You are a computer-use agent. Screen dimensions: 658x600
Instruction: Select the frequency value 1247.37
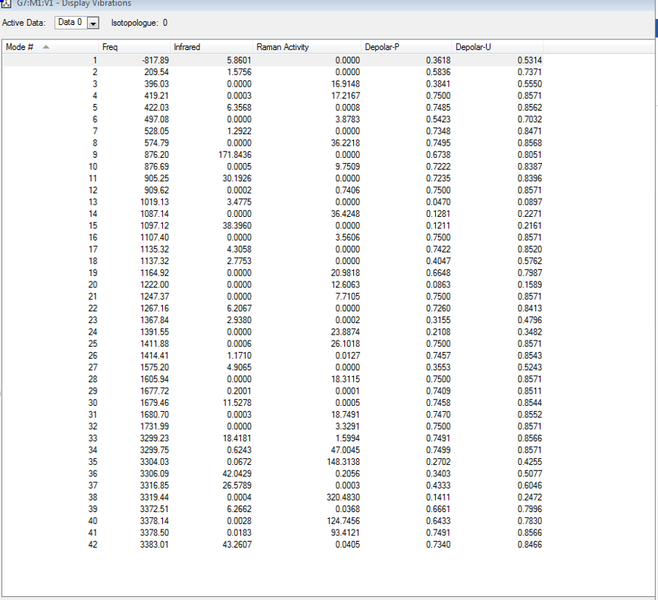pyautogui.click(x=154, y=296)
